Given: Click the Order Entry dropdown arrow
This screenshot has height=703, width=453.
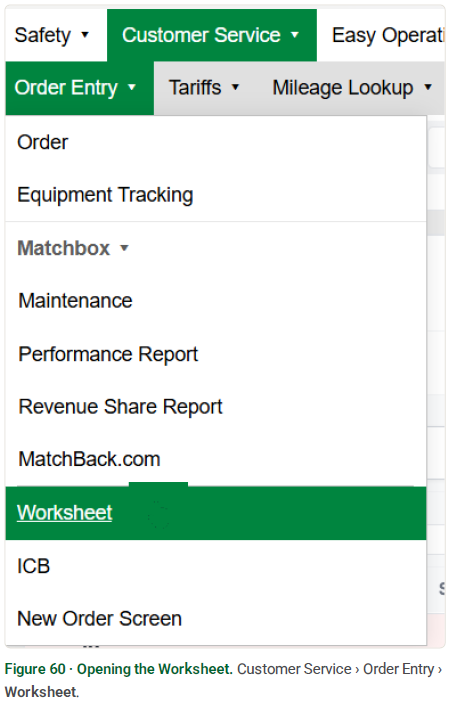Looking at the screenshot, I should pyautogui.click(x=132, y=87).
